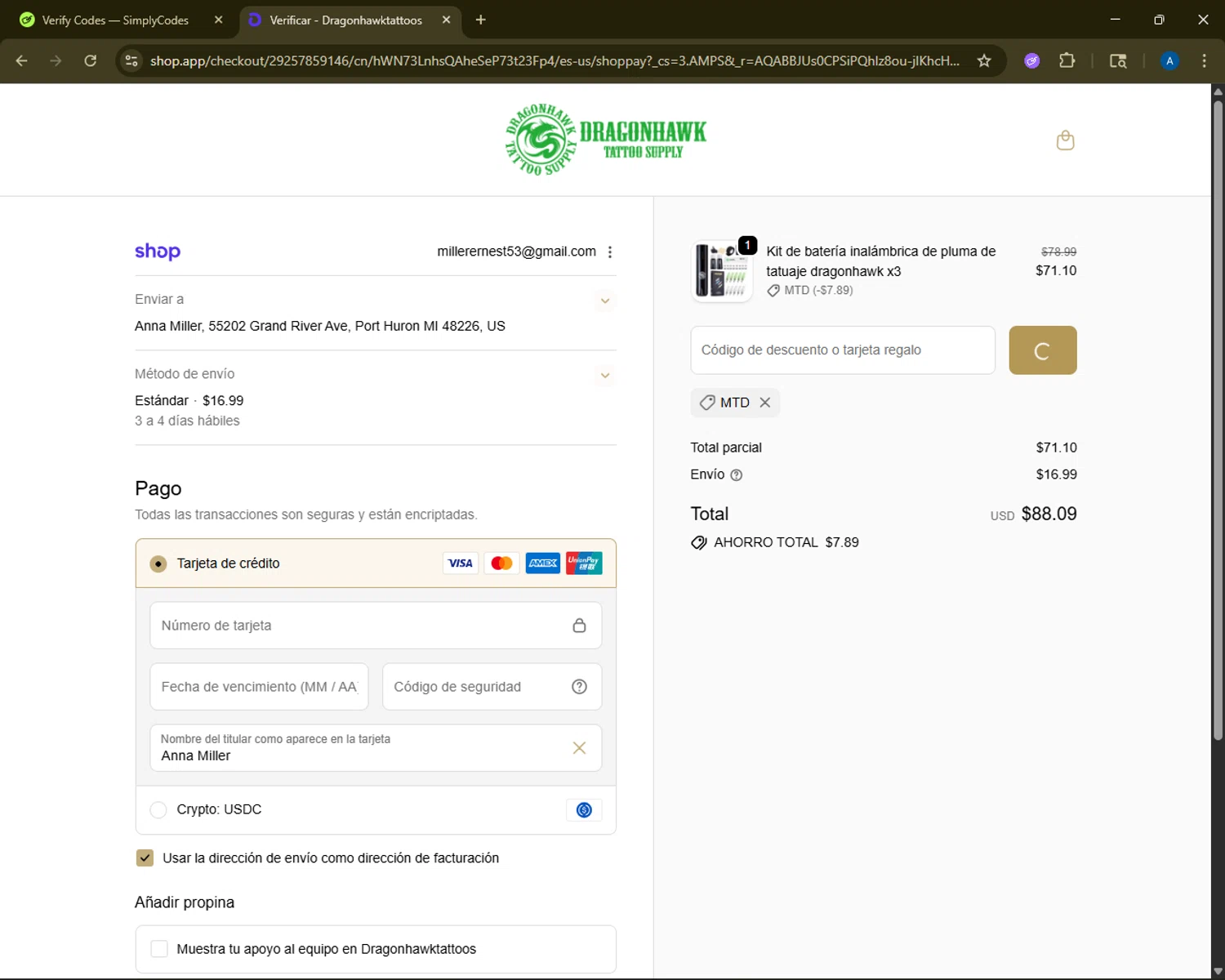
Task: Click the Total parcial $71.10 value
Action: coord(1057,448)
